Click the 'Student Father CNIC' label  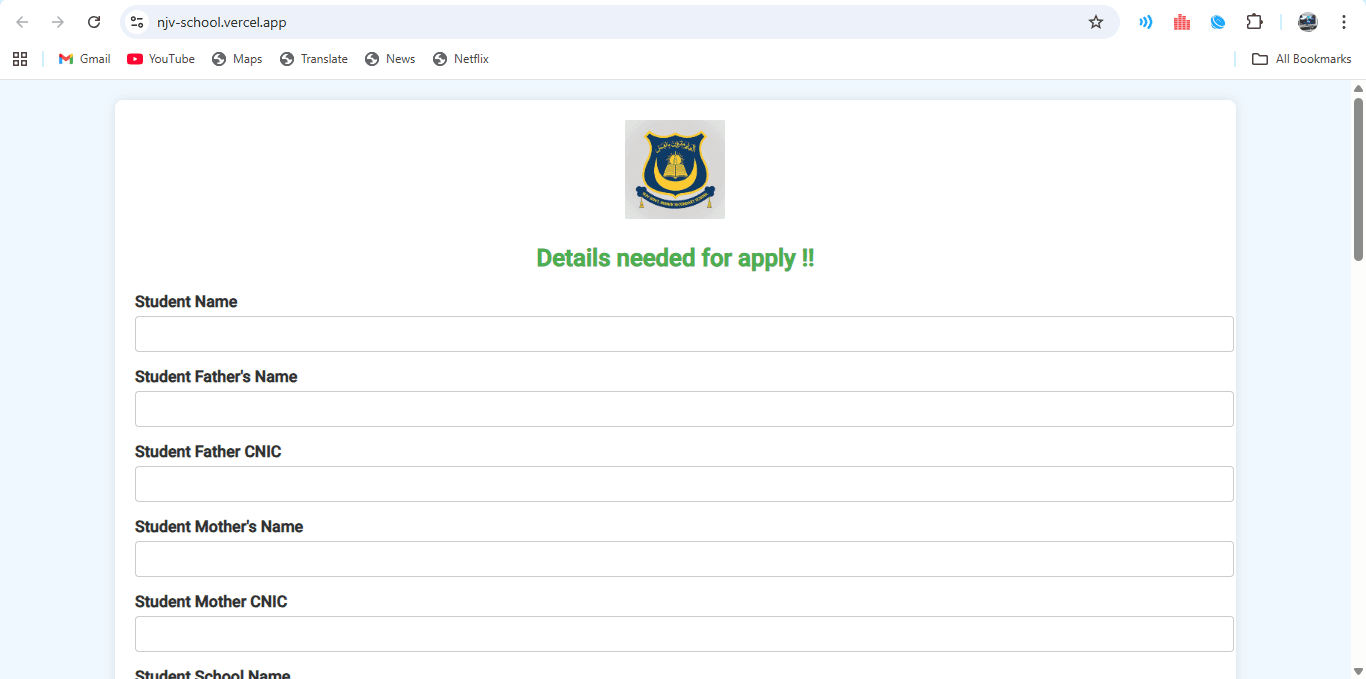click(x=208, y=452)
